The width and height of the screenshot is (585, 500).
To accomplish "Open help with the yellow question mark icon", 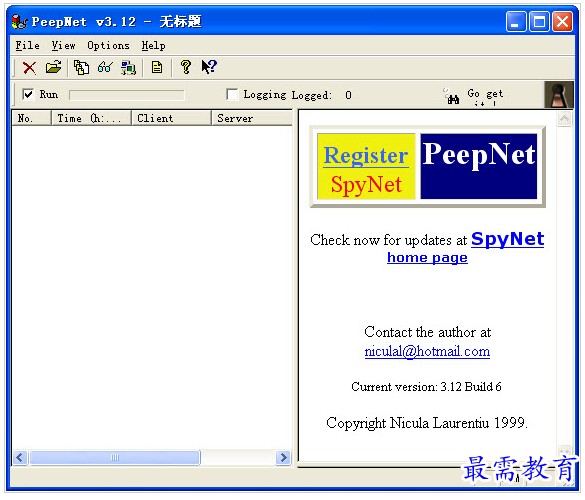I will click(185, 67).
